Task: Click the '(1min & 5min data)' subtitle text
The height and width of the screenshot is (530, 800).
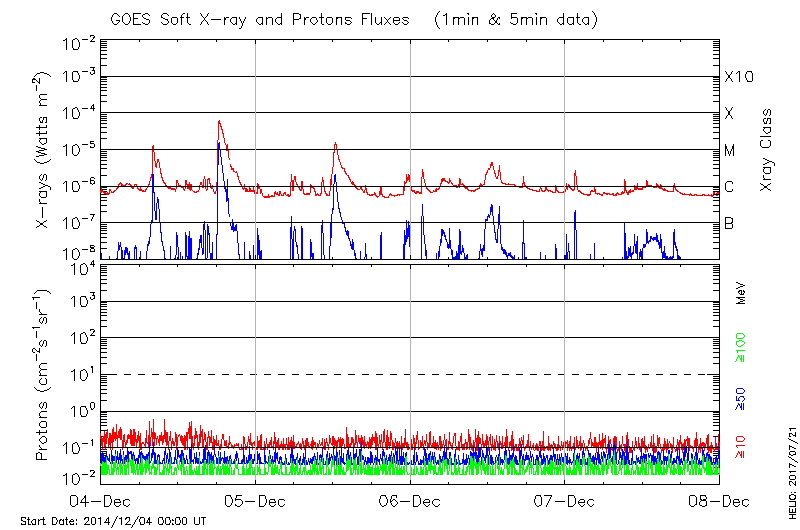Action: pos(511,20)
